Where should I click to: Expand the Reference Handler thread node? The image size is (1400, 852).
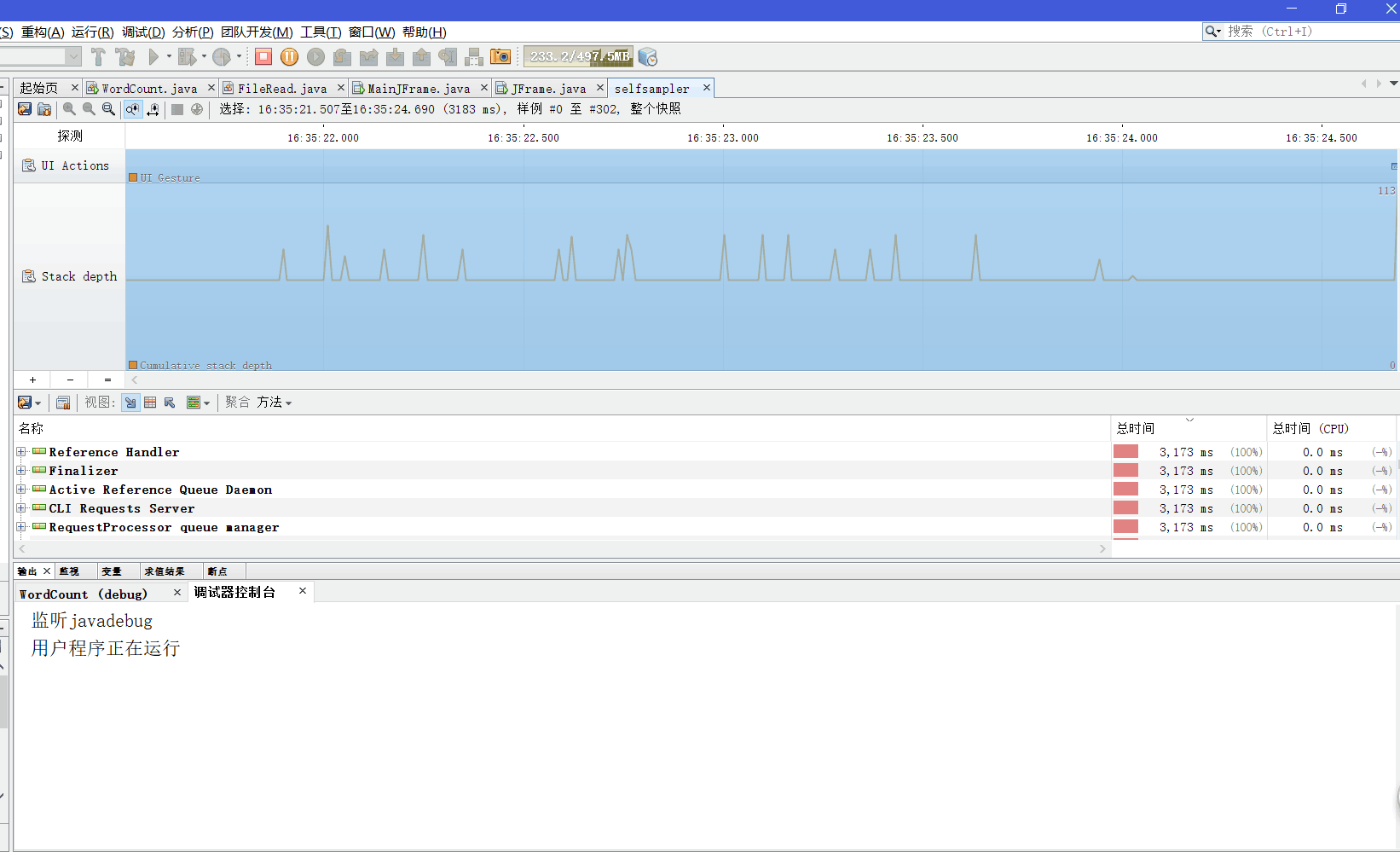[21, 452]
